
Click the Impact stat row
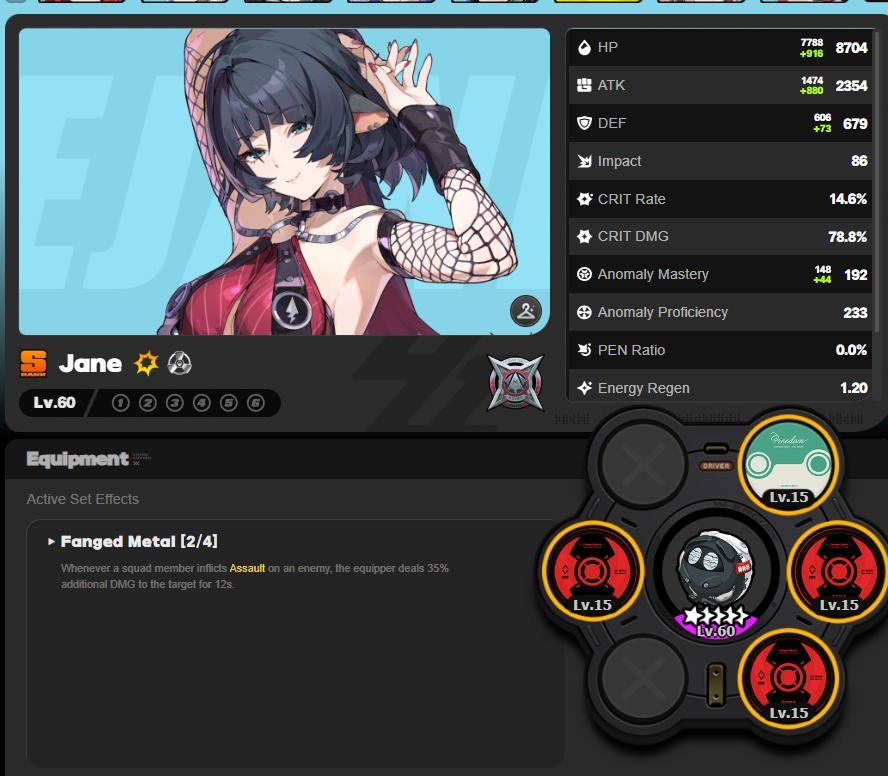click(x=720, y=161)
